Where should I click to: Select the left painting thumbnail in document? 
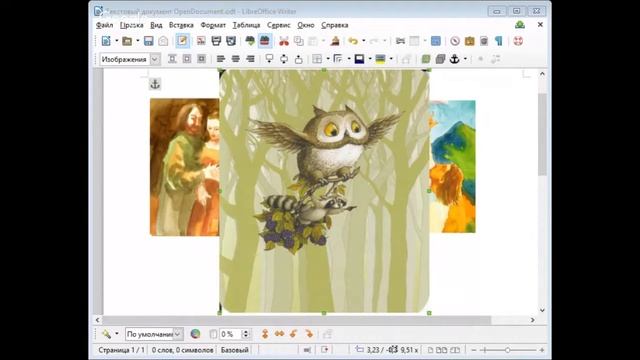[x=184, y=167]
